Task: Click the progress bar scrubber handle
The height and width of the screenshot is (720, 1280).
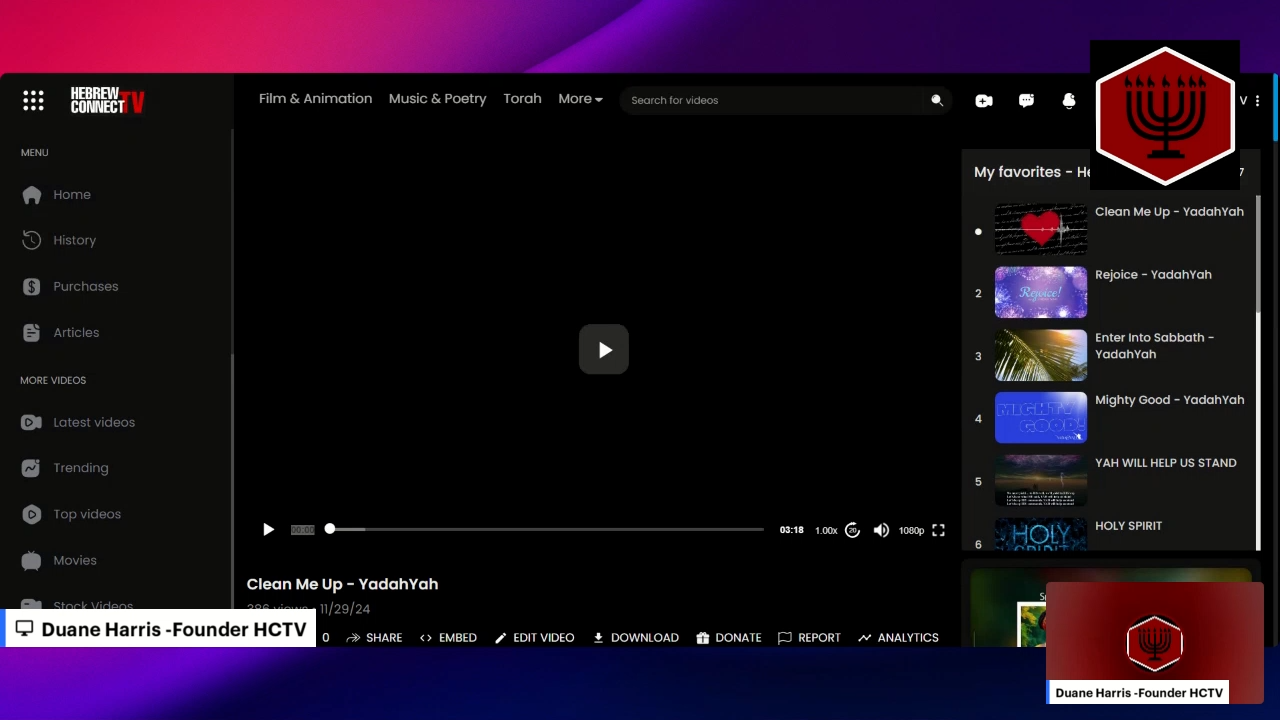Action: (329, 529)
